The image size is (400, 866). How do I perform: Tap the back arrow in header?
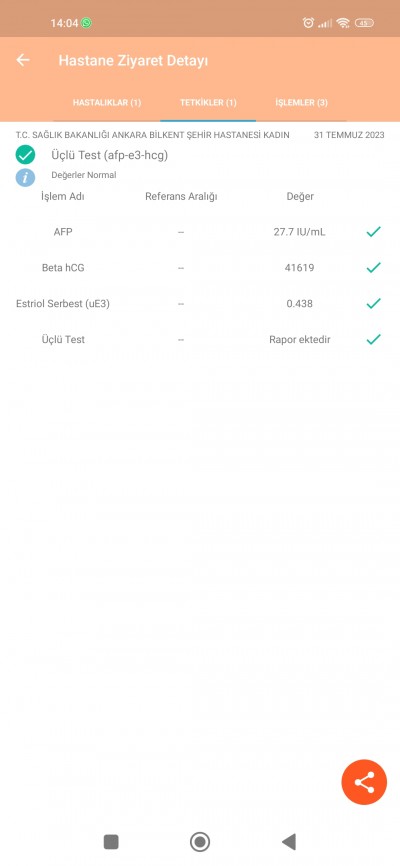[23, 60]
